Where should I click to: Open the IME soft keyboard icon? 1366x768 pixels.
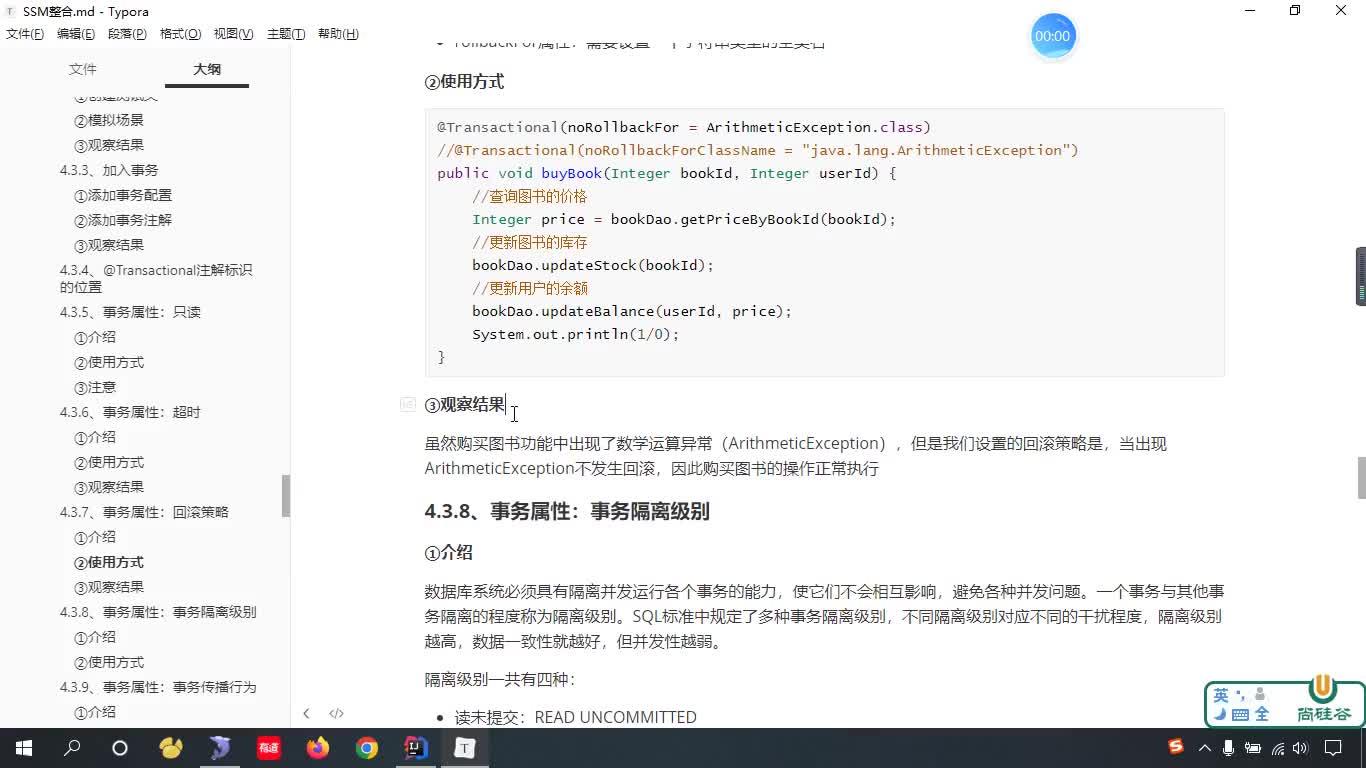1240,714
